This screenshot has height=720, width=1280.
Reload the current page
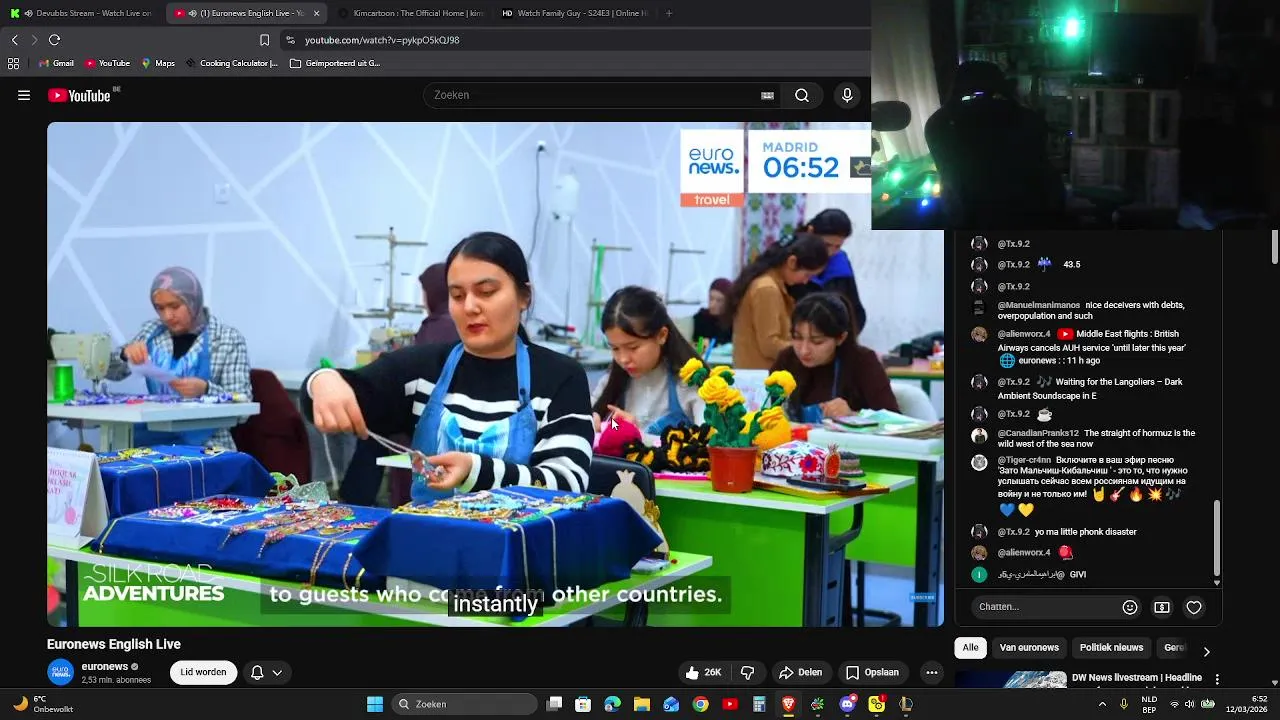54,40
